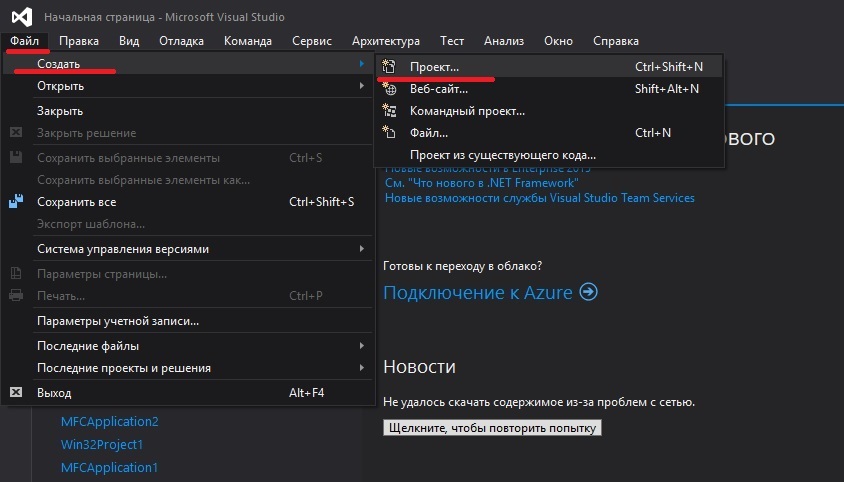Open the Анализ menu

[504, 41]
